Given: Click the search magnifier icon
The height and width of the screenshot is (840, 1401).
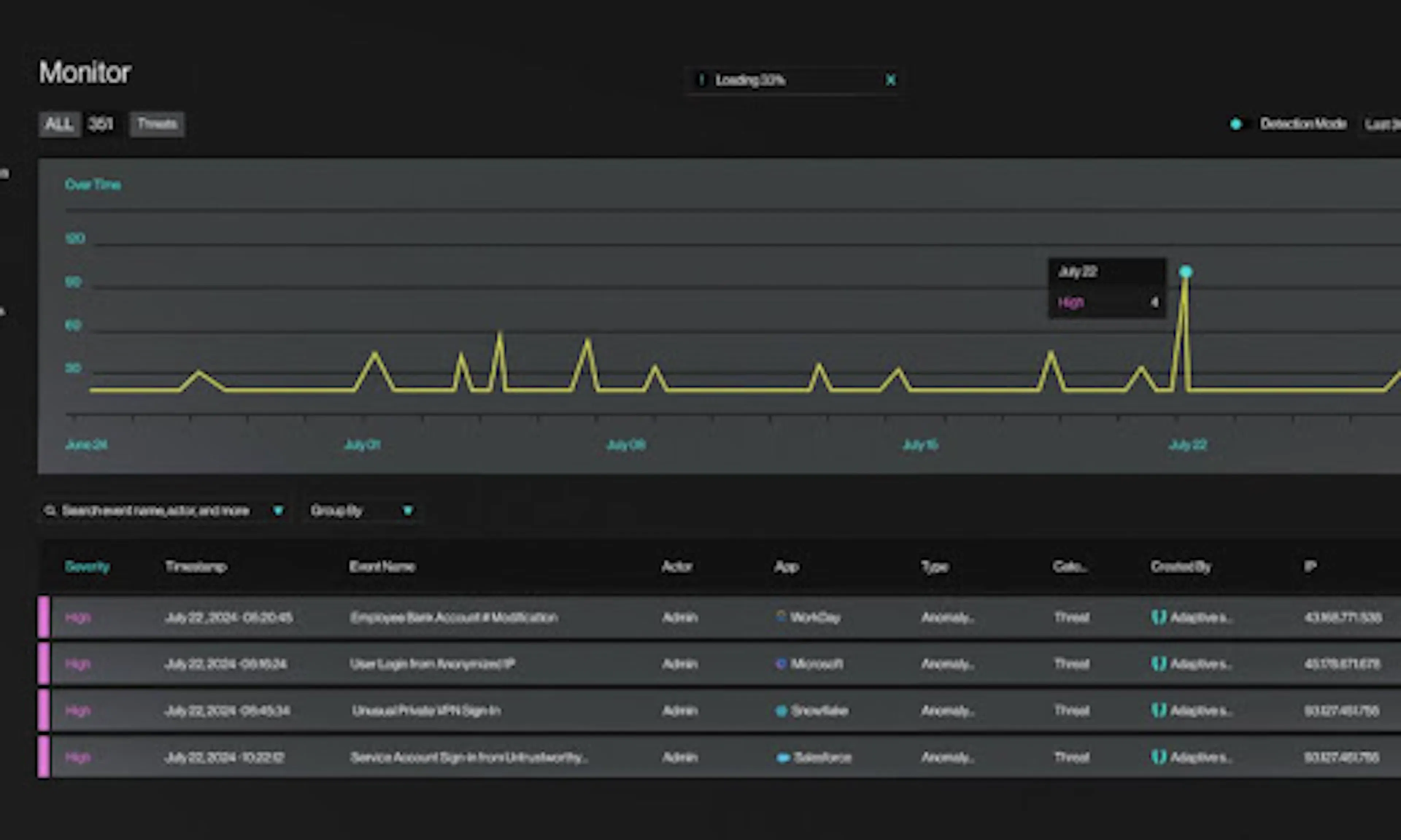Looking at the screenshot, I should (50, 511).
